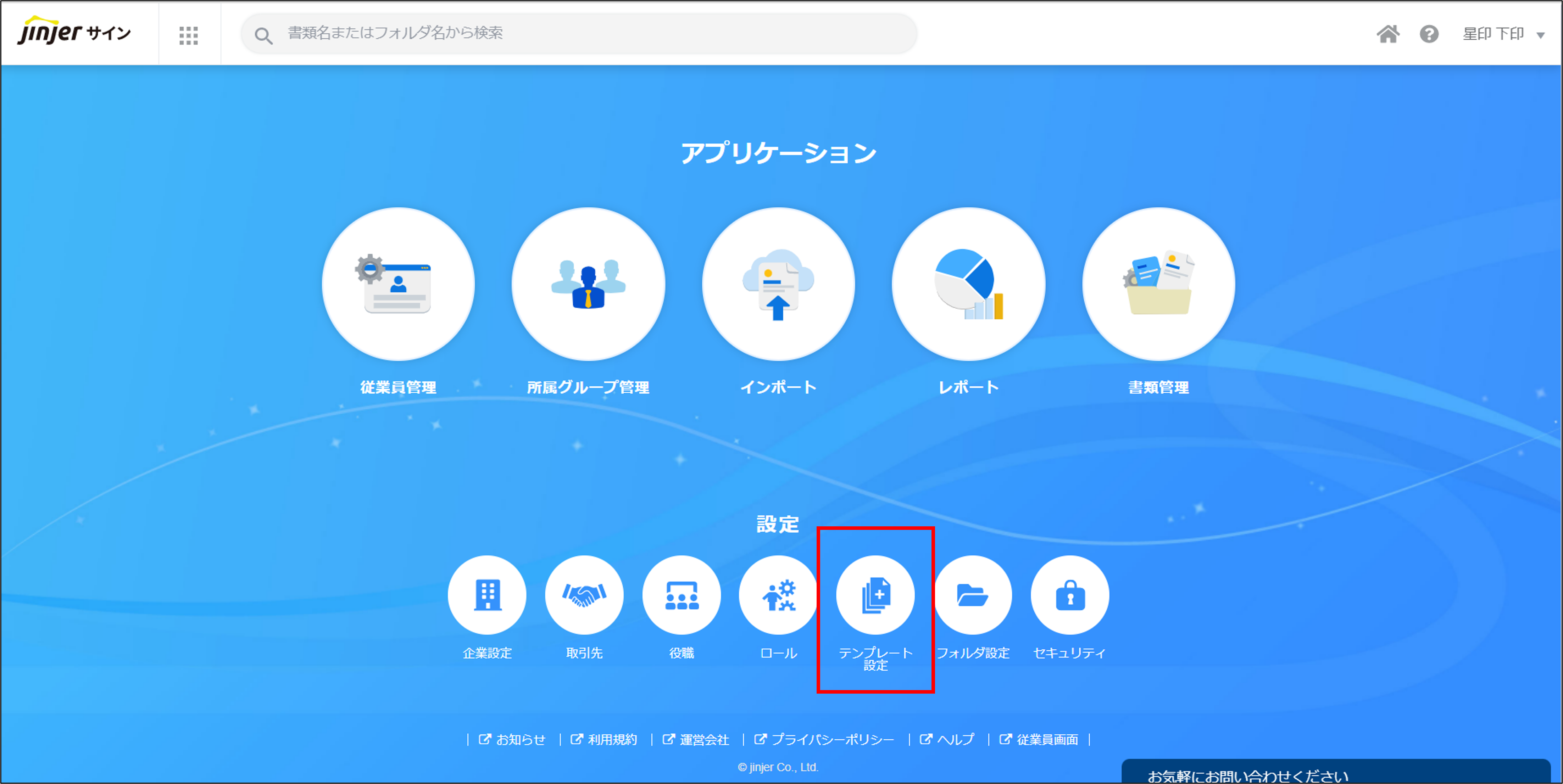
Task: Open the 取引先 handshake icon
Action: (584, 595)
